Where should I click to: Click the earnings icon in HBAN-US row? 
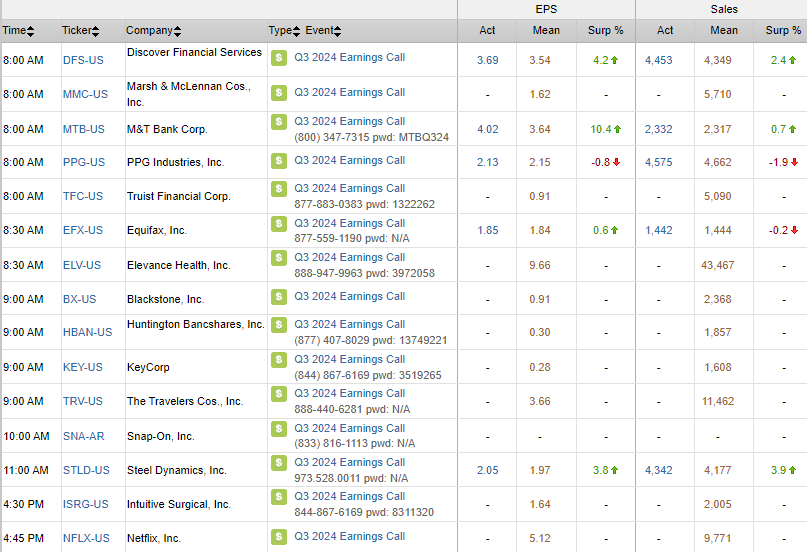[x=279, y=325]
